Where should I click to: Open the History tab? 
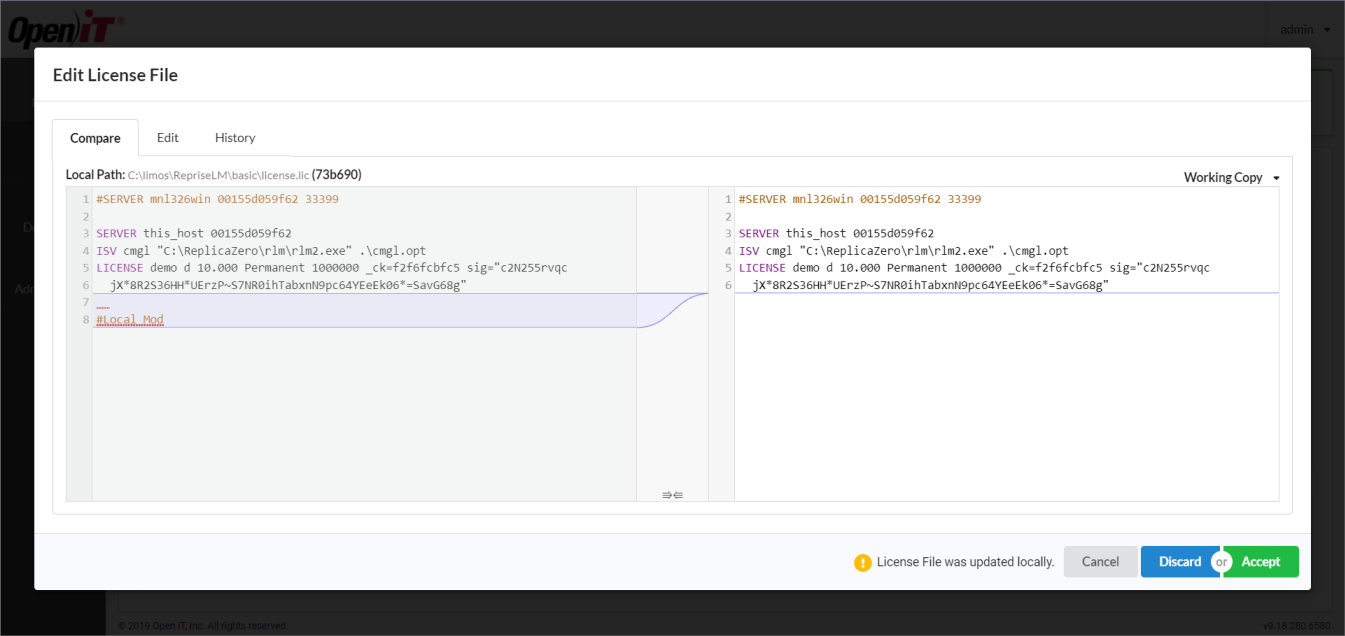pyautogui.click(x=235, y=138)
